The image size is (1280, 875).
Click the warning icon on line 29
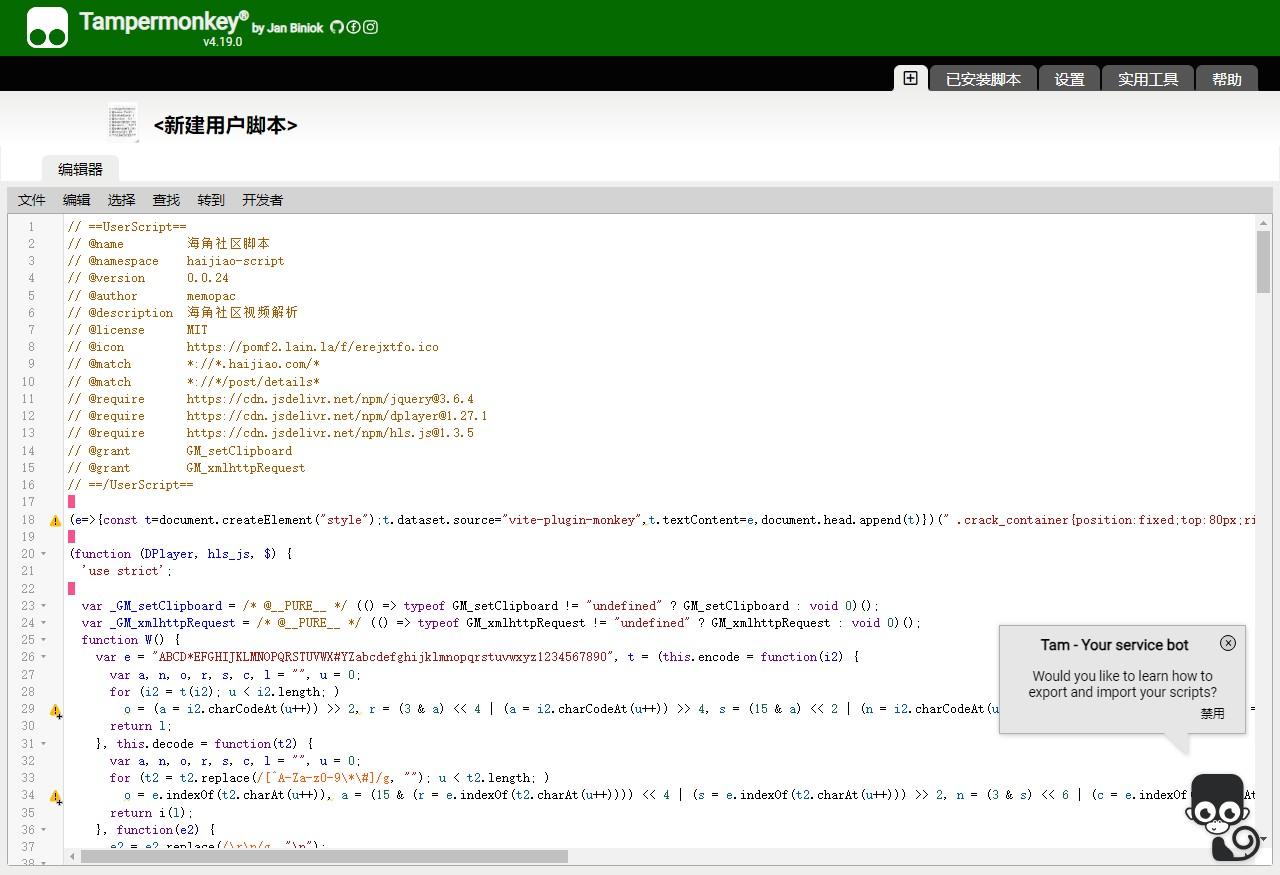[x=56, y=711]
